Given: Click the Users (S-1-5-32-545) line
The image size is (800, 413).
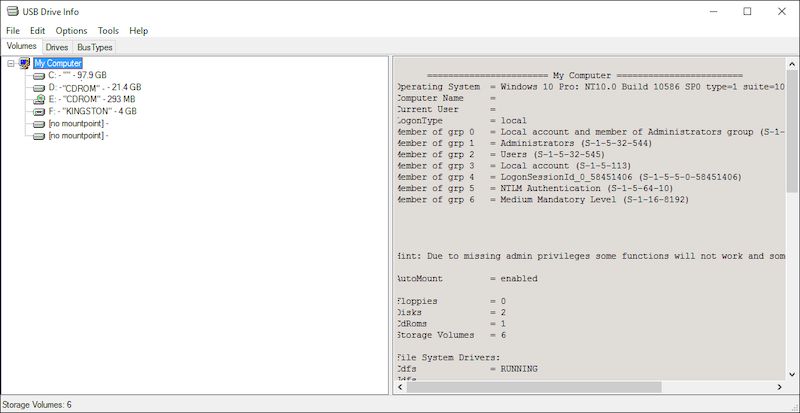Looking at the screenshot, I should tap(501, 155).
